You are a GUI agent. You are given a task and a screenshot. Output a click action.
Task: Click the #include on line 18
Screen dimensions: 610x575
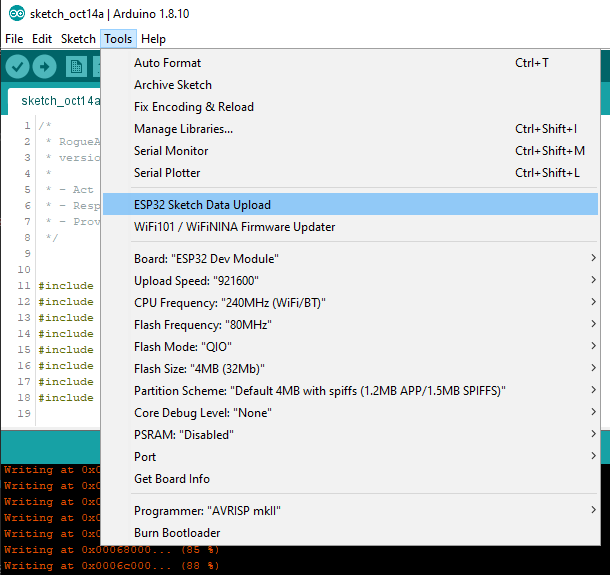tap(66, 398)
